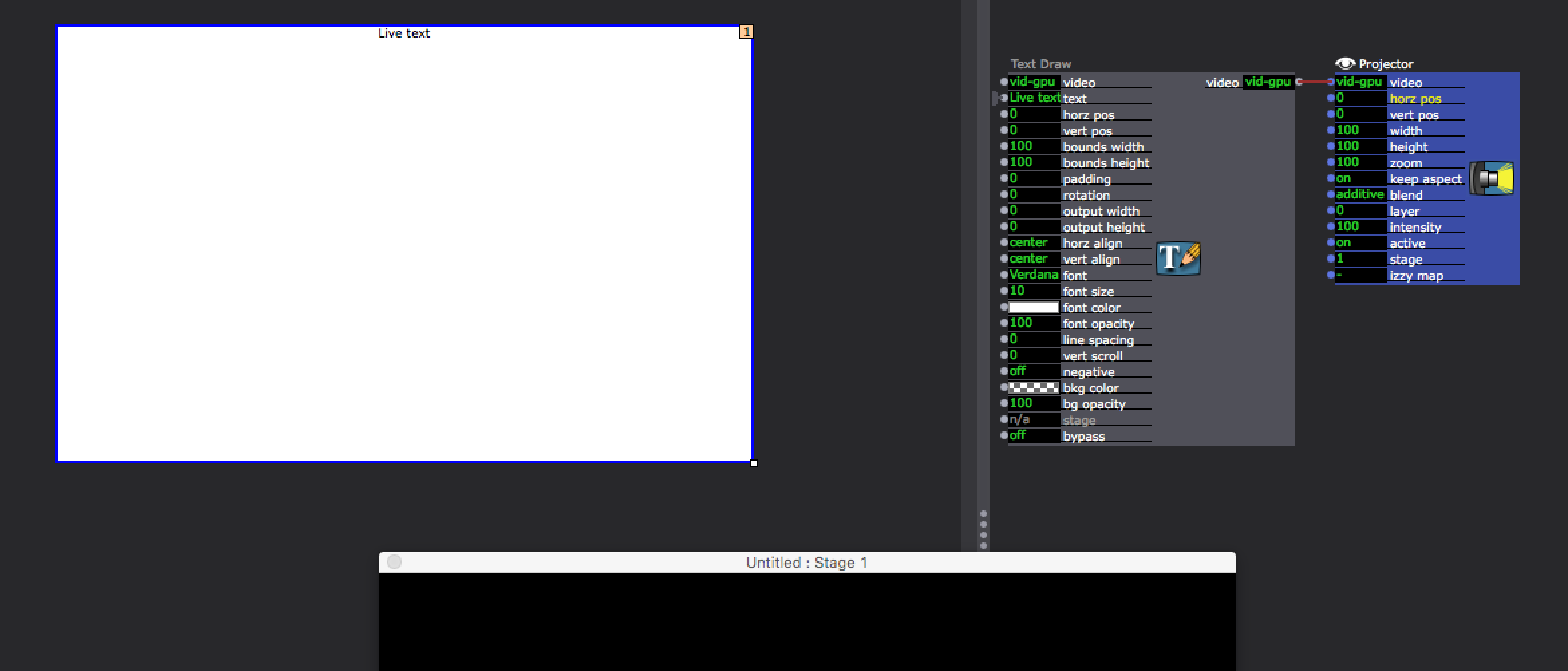Click the Projector width value 100

pyautogui.click(x=1361, y=130)
